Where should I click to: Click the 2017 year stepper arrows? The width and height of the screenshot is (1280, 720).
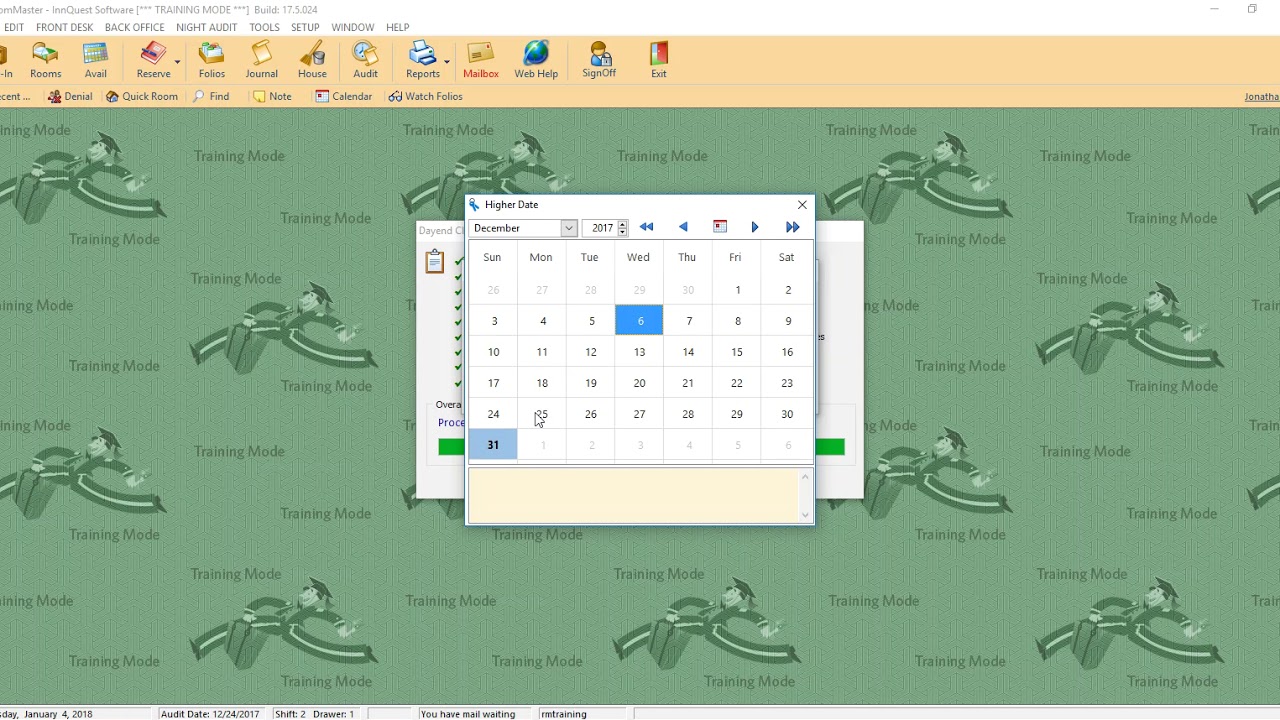click(622, 228)
